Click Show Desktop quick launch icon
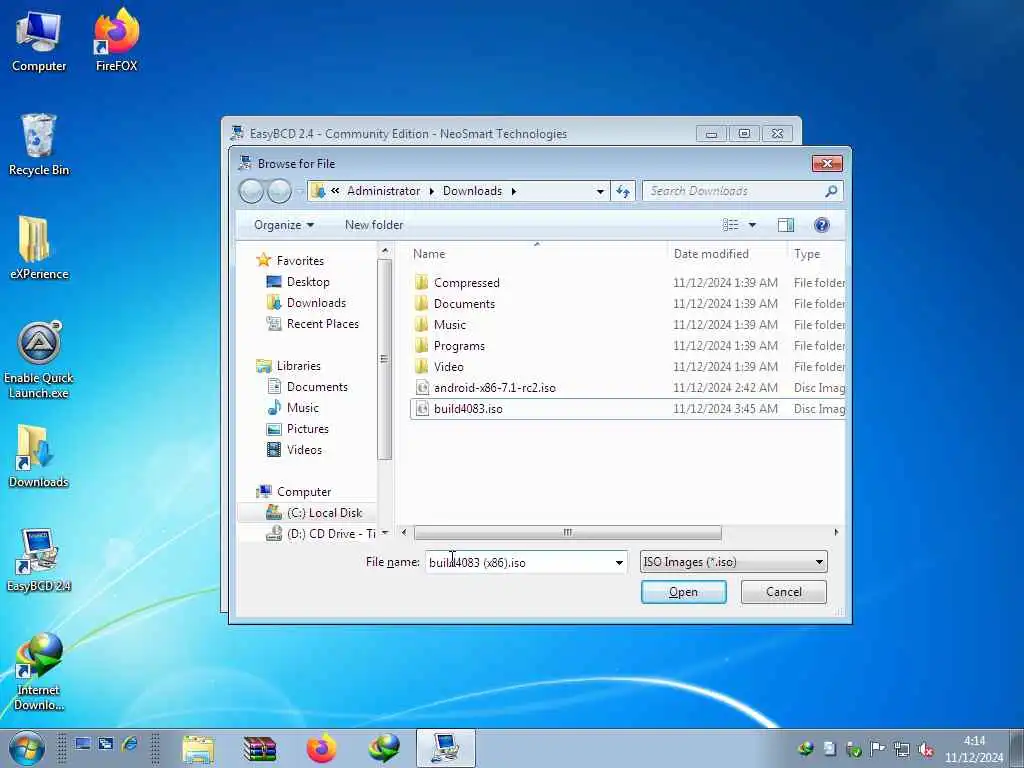This screenshot has height=768, width=1024. pos(82,744)
